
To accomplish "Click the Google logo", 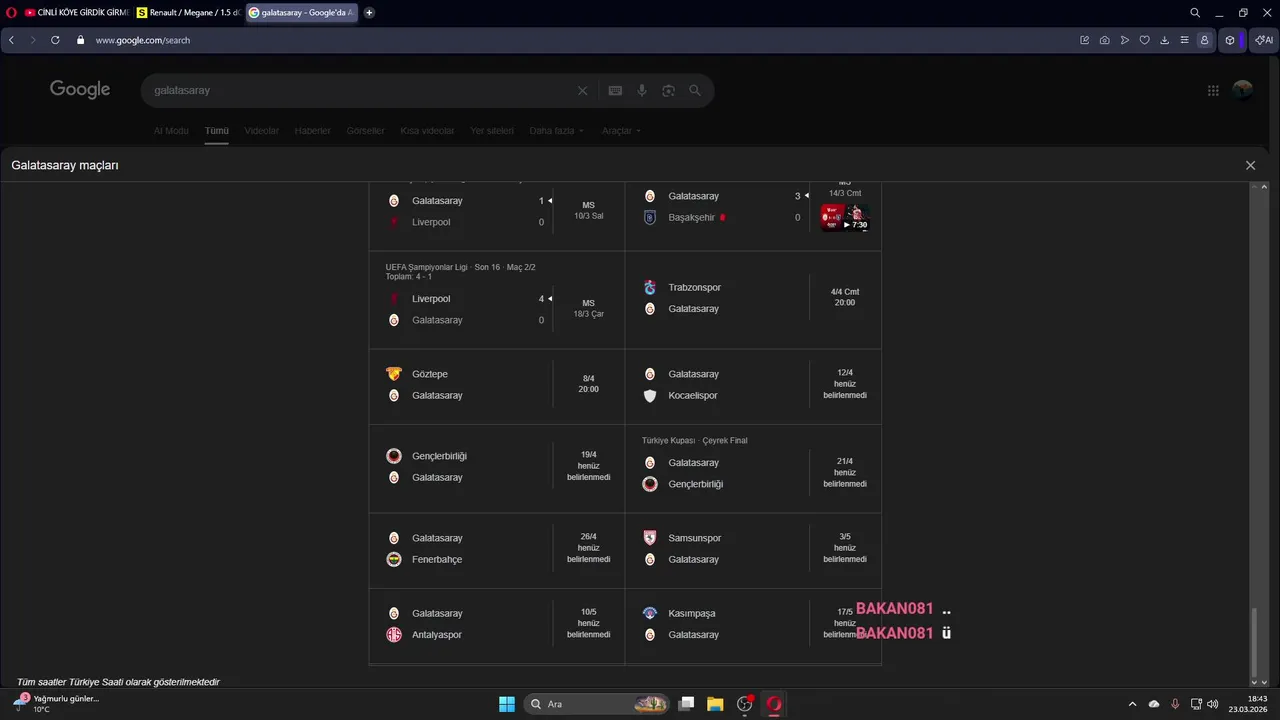I will tap(80, 90).
